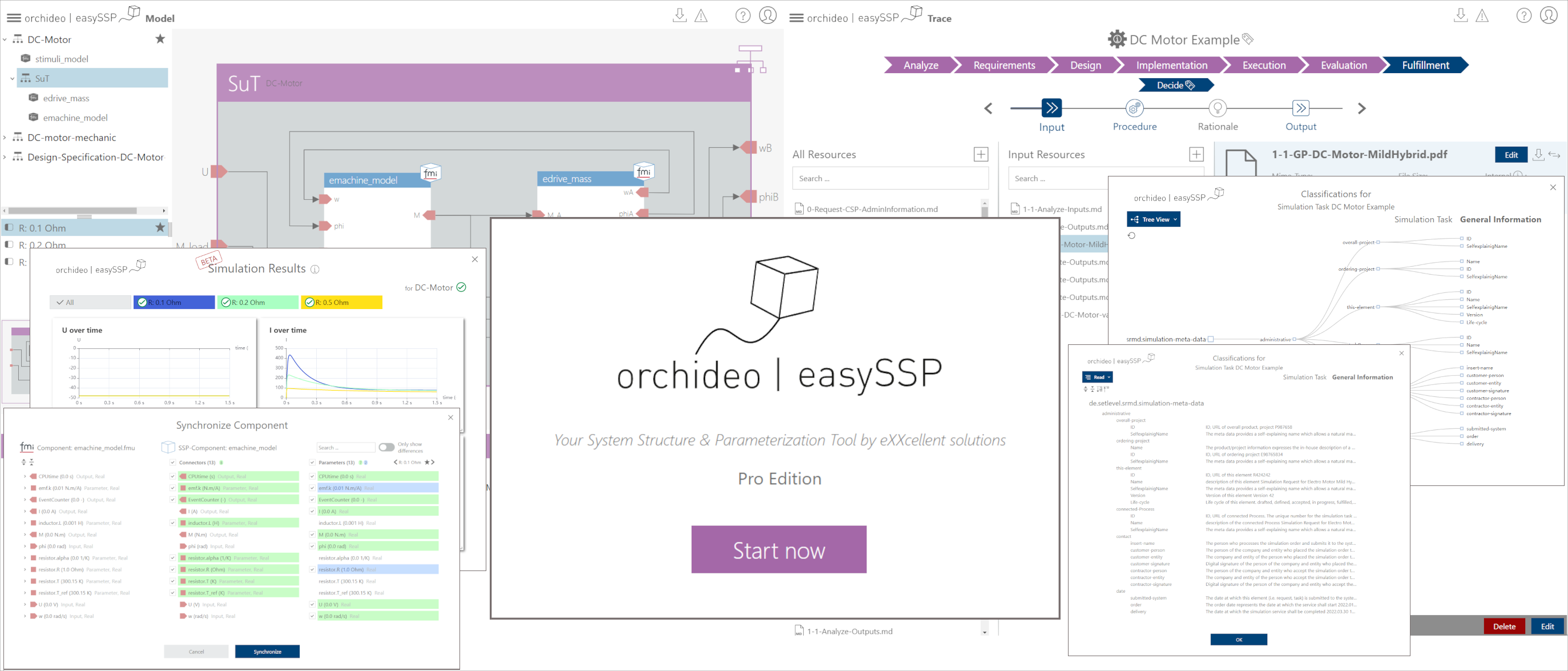Screen dimensions: 1568x671
Task: Expand CPUtime (0.0 s) row in FMU list
Action: pyautogui.click(x=25, y=477)
